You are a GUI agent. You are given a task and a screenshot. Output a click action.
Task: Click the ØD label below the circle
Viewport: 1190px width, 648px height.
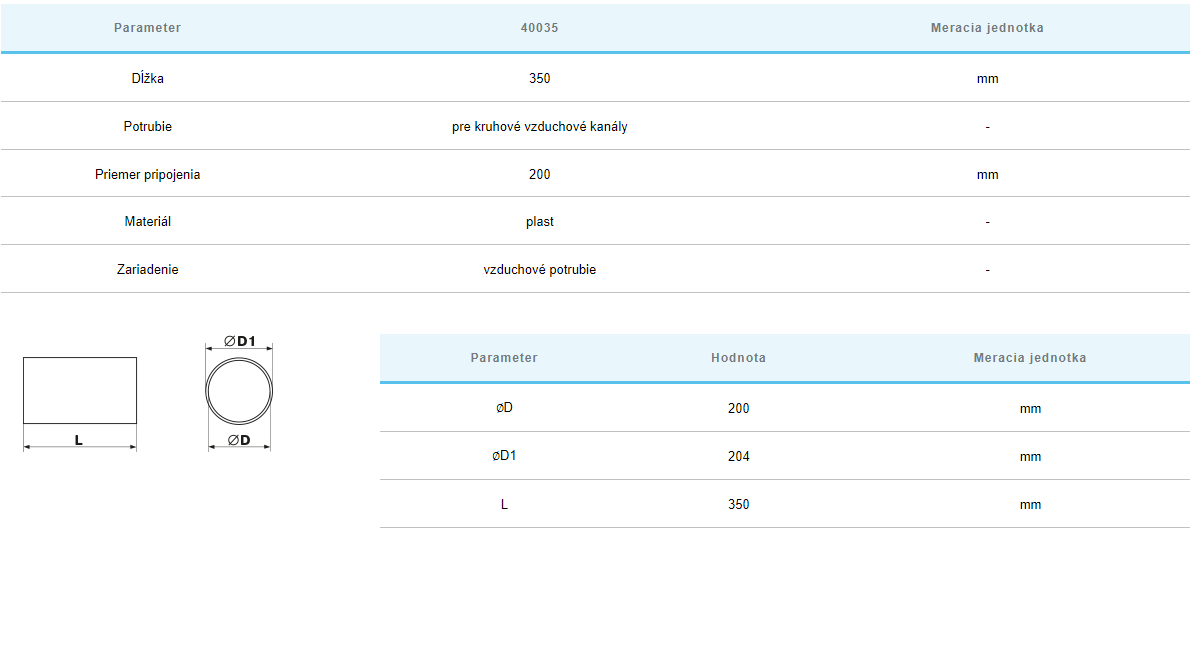coord(239,440)
